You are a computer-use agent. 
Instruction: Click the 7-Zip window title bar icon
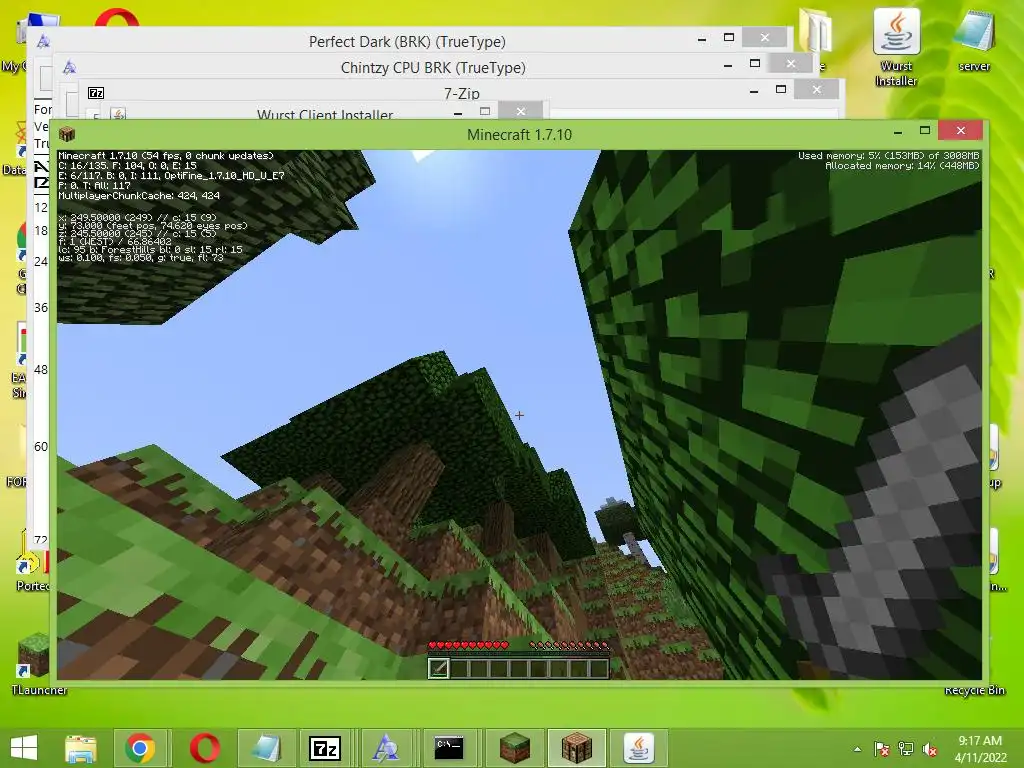tap(96, 93)
